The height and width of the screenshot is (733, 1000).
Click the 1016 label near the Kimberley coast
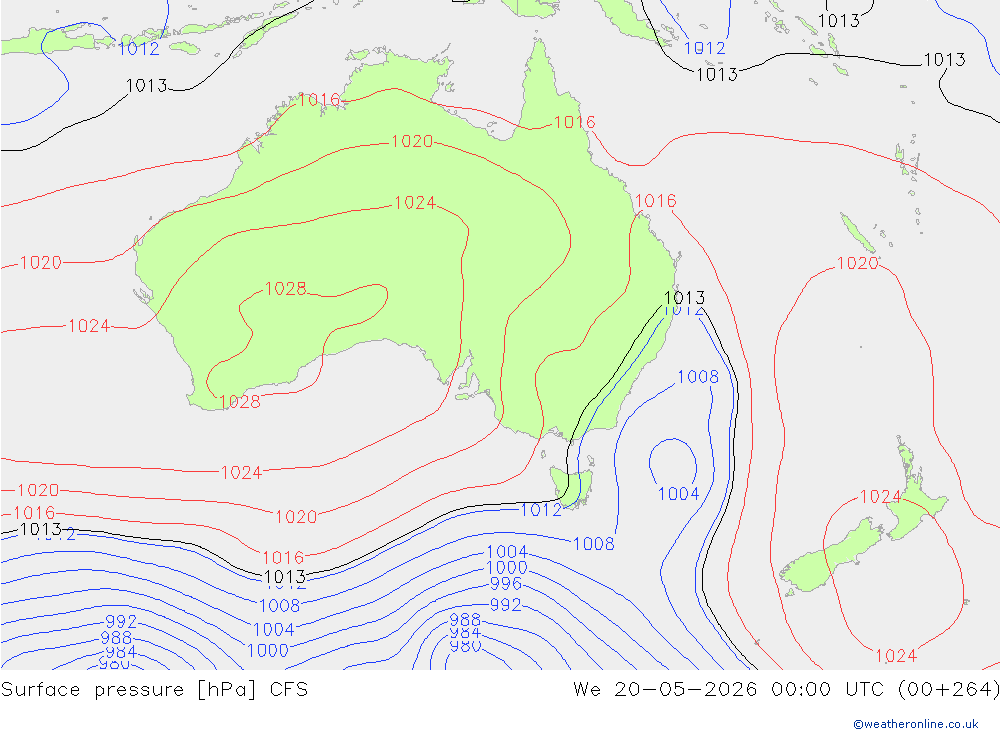click(319, 100)
